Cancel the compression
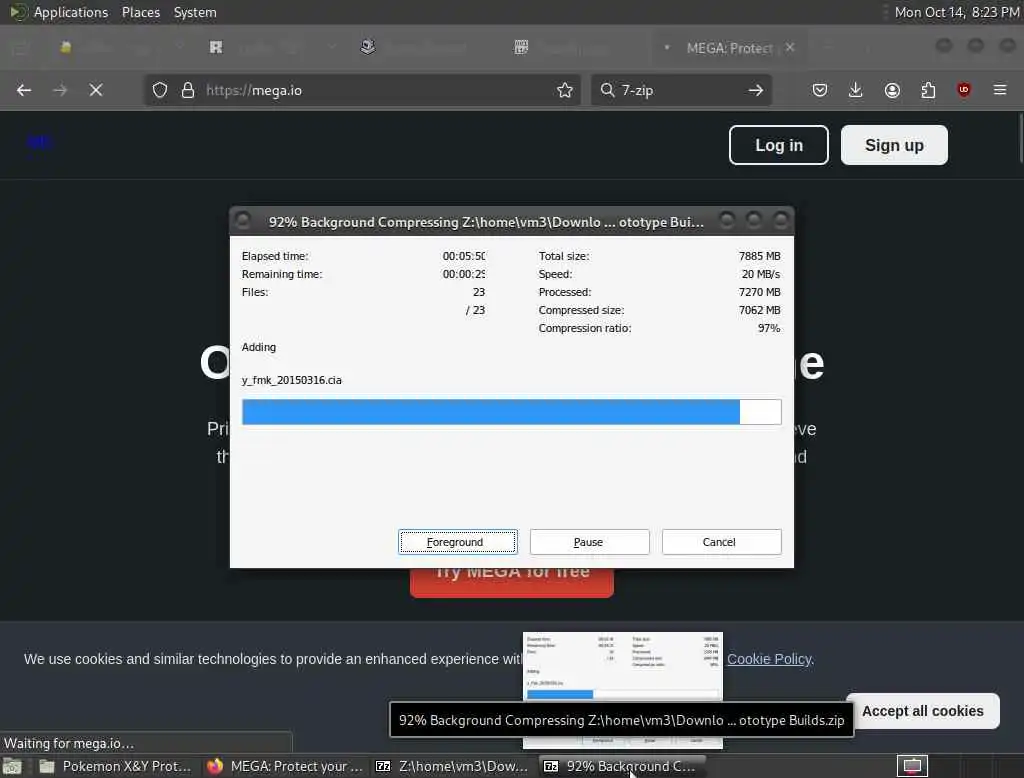 click(722, 542)
